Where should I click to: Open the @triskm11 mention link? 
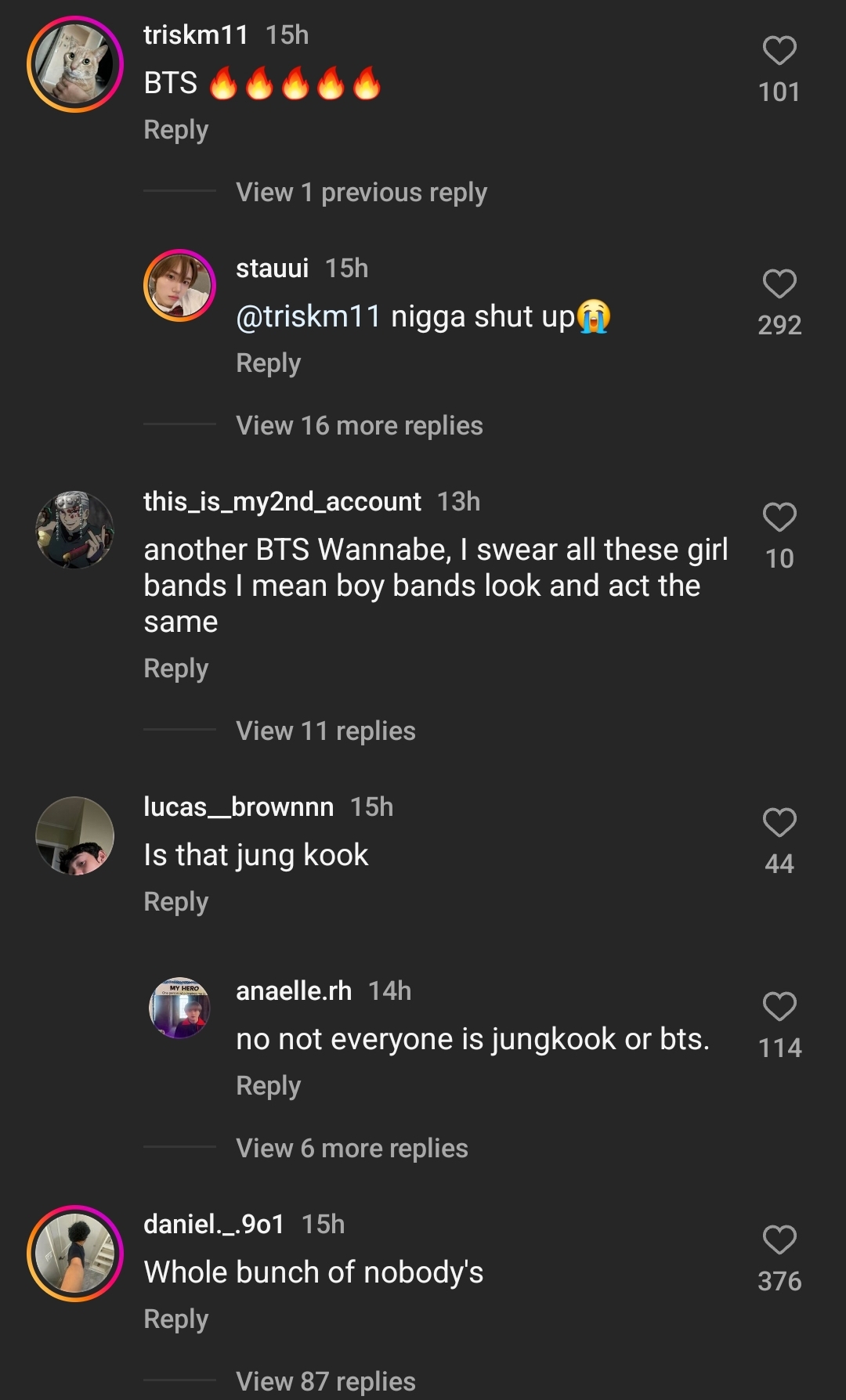coord(308,317)
